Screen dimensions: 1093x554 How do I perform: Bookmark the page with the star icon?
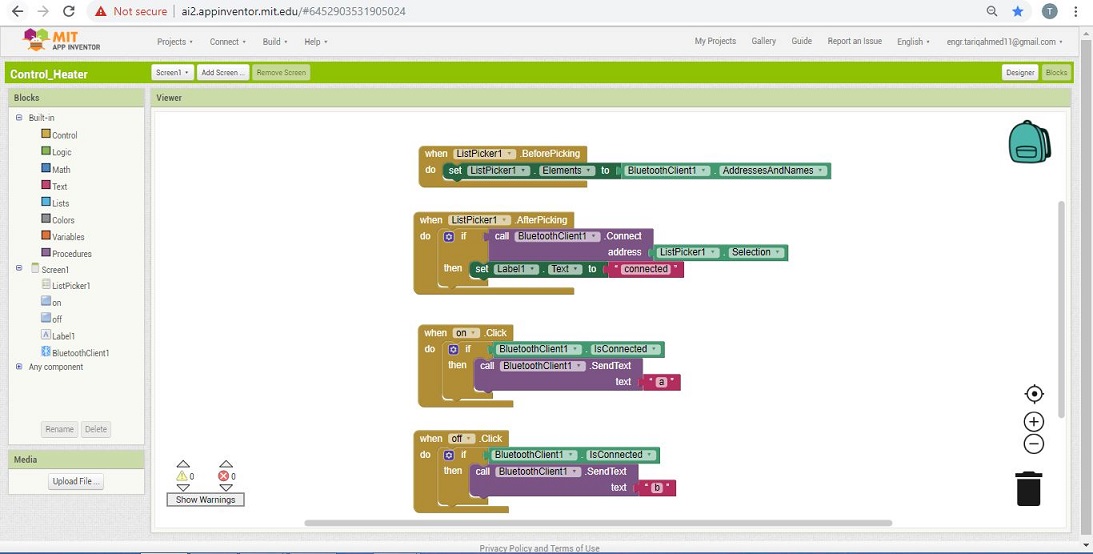1018,11
